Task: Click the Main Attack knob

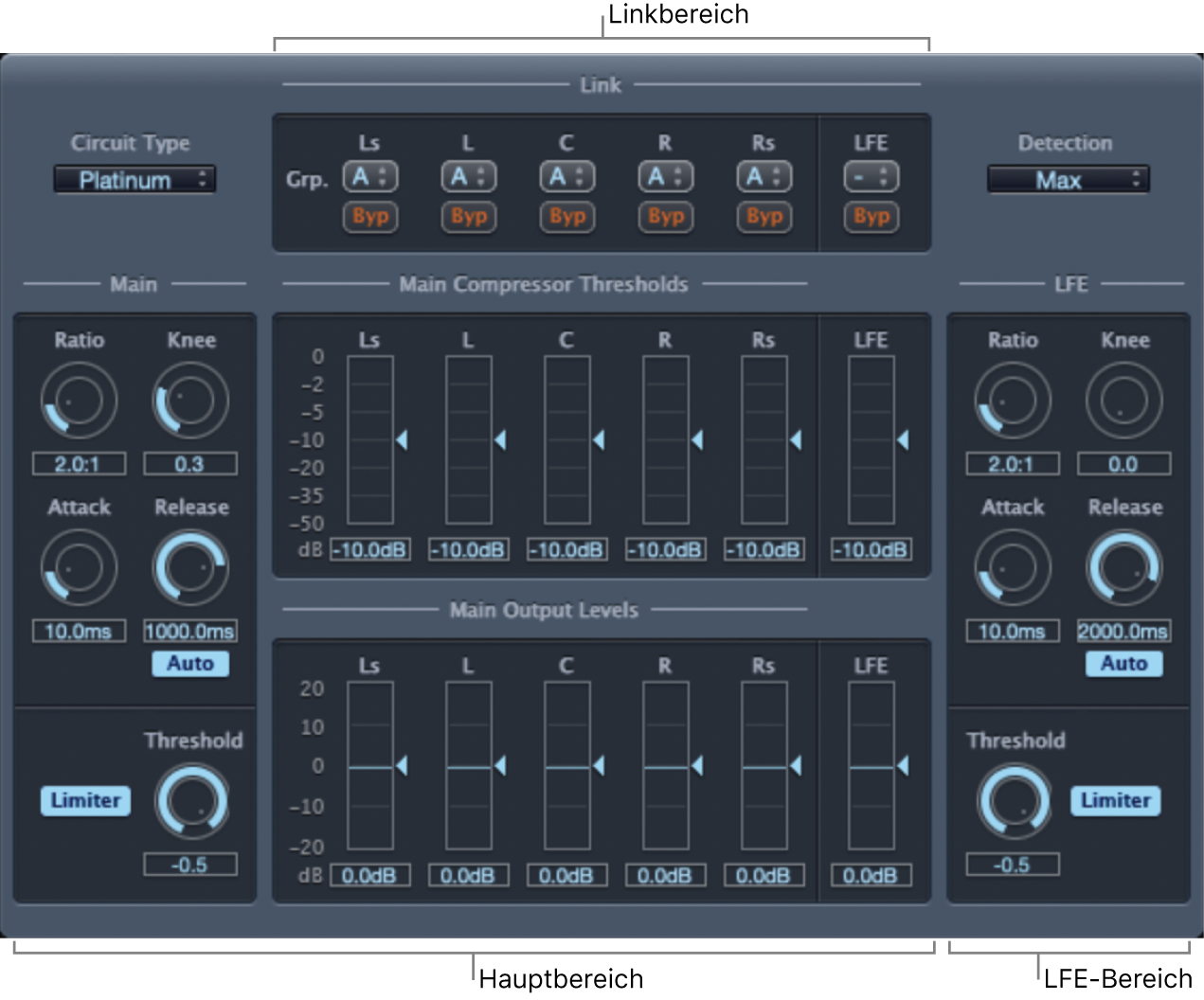Action: coord(79,568)
